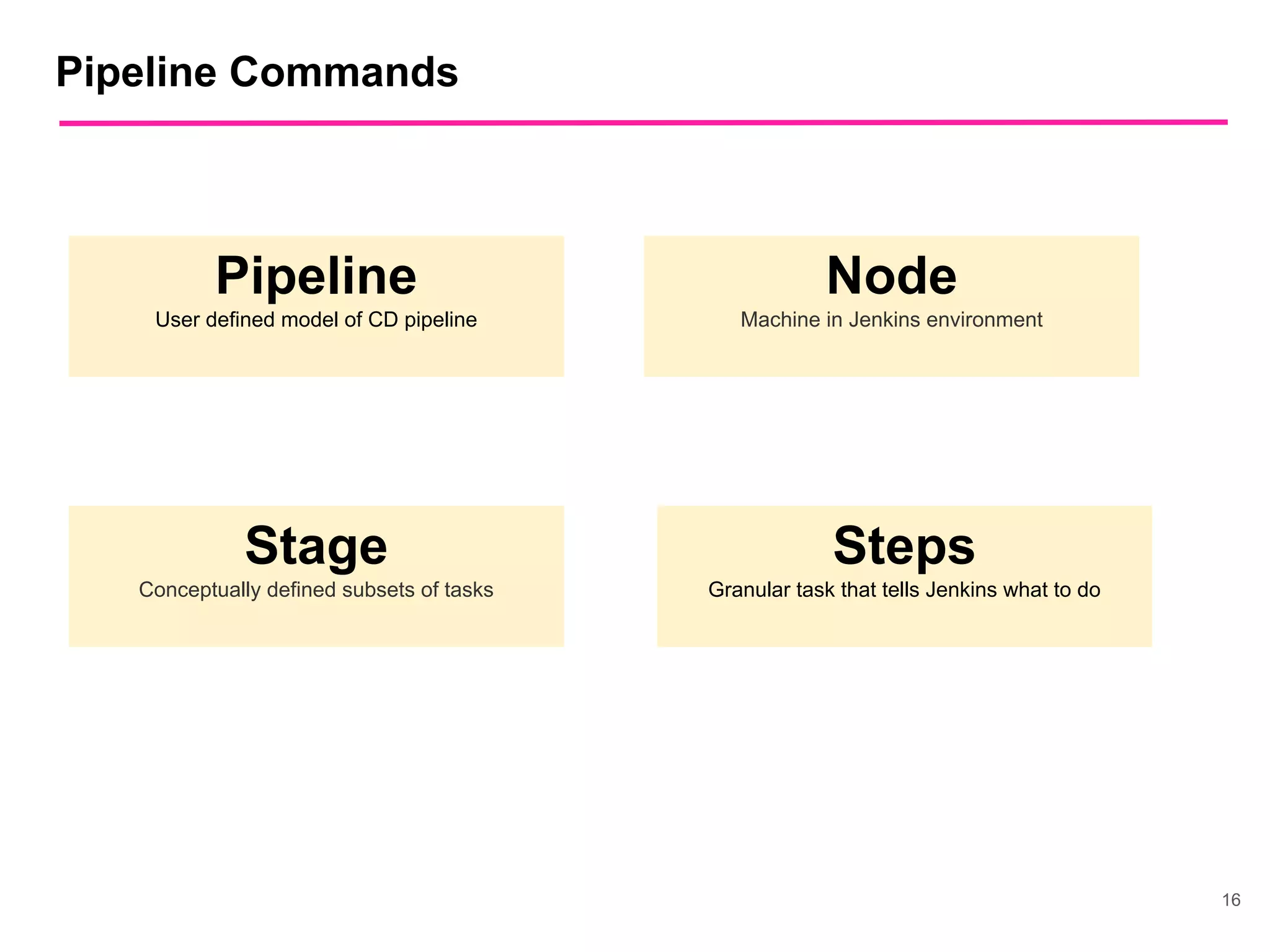Click "Conceptually defined subsets of tasks" text

click(x=316, y=589)
